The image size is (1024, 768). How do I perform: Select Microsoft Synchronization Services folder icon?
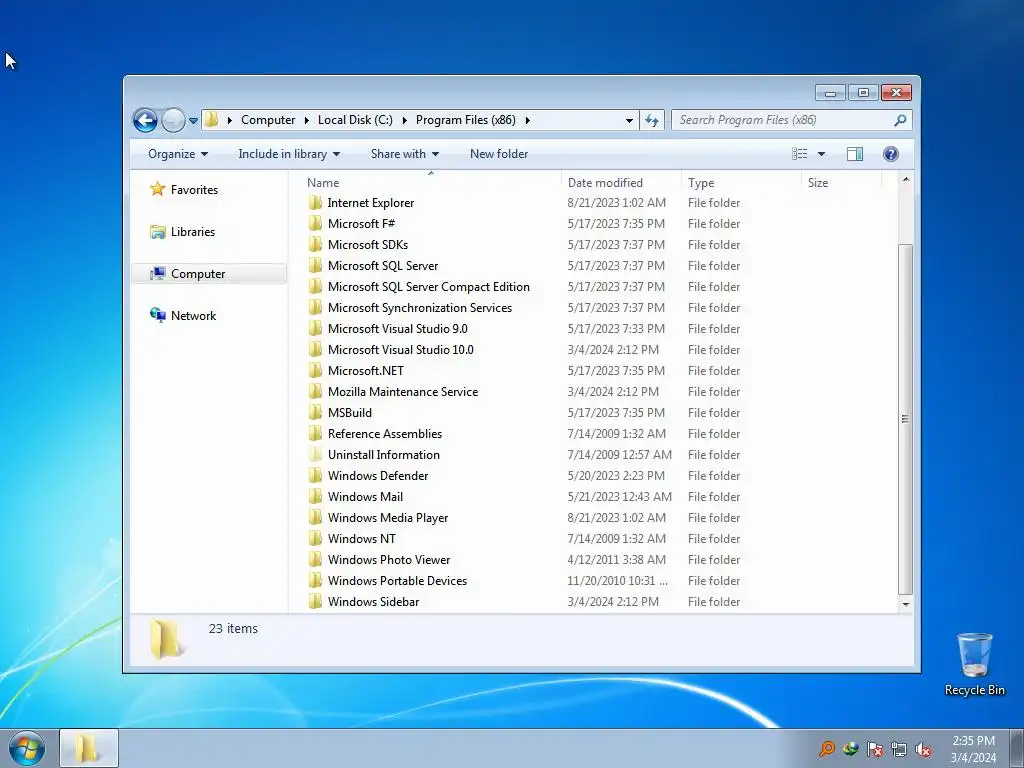(x=315, y=308)
